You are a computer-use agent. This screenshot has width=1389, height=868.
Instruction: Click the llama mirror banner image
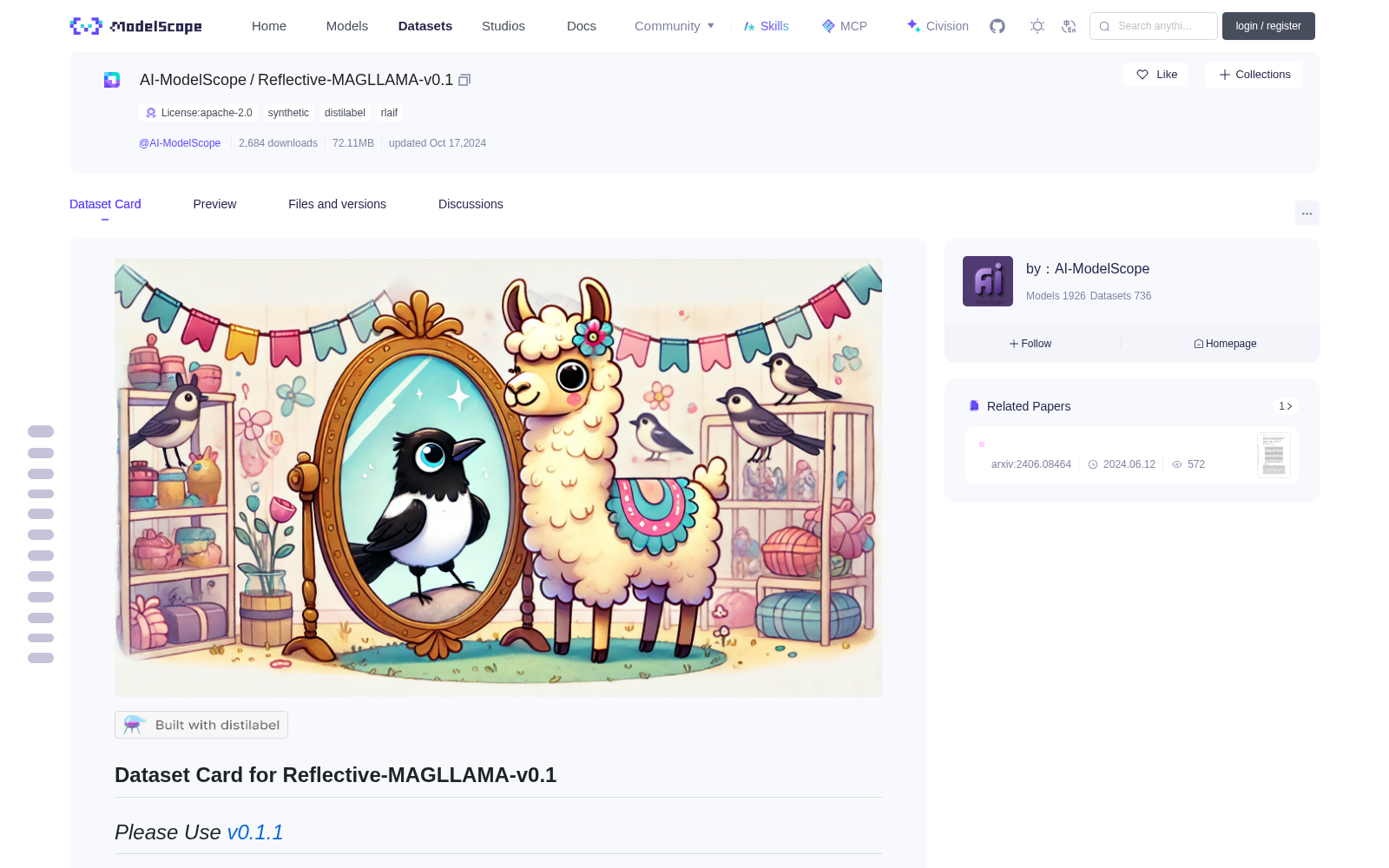[x=498, y=477]
